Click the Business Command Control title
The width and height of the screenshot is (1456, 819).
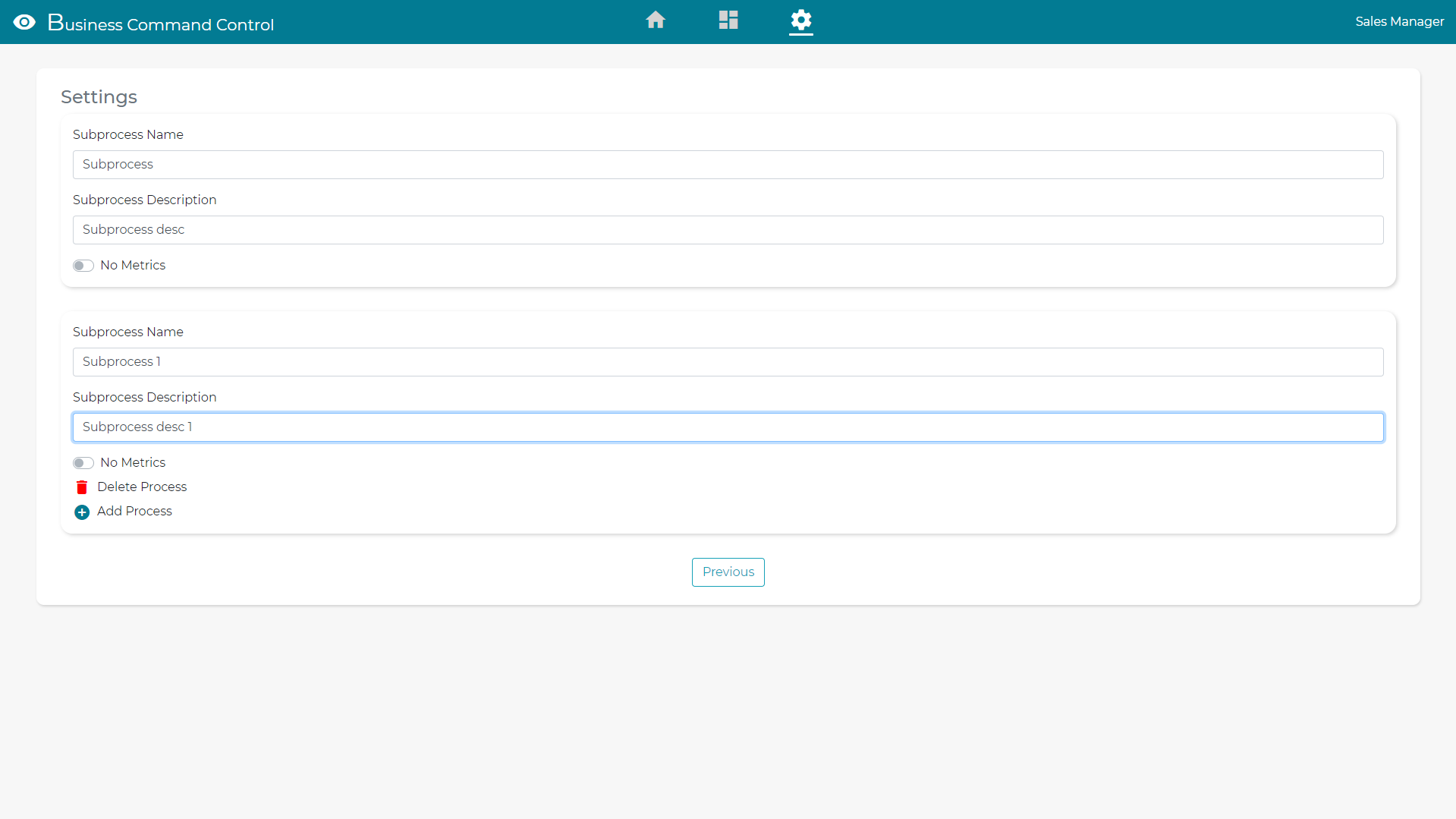[x=161, y=24]
